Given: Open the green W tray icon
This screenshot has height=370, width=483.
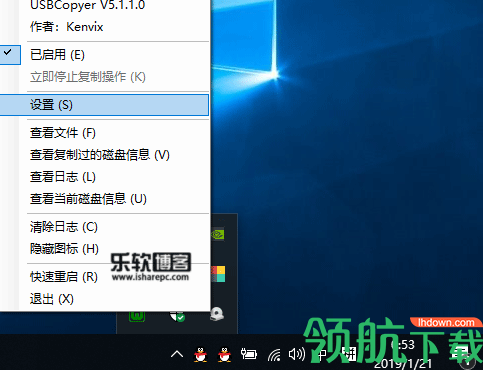Looking at the screenshot, I should pyautogui.click(x=137, y=316).
